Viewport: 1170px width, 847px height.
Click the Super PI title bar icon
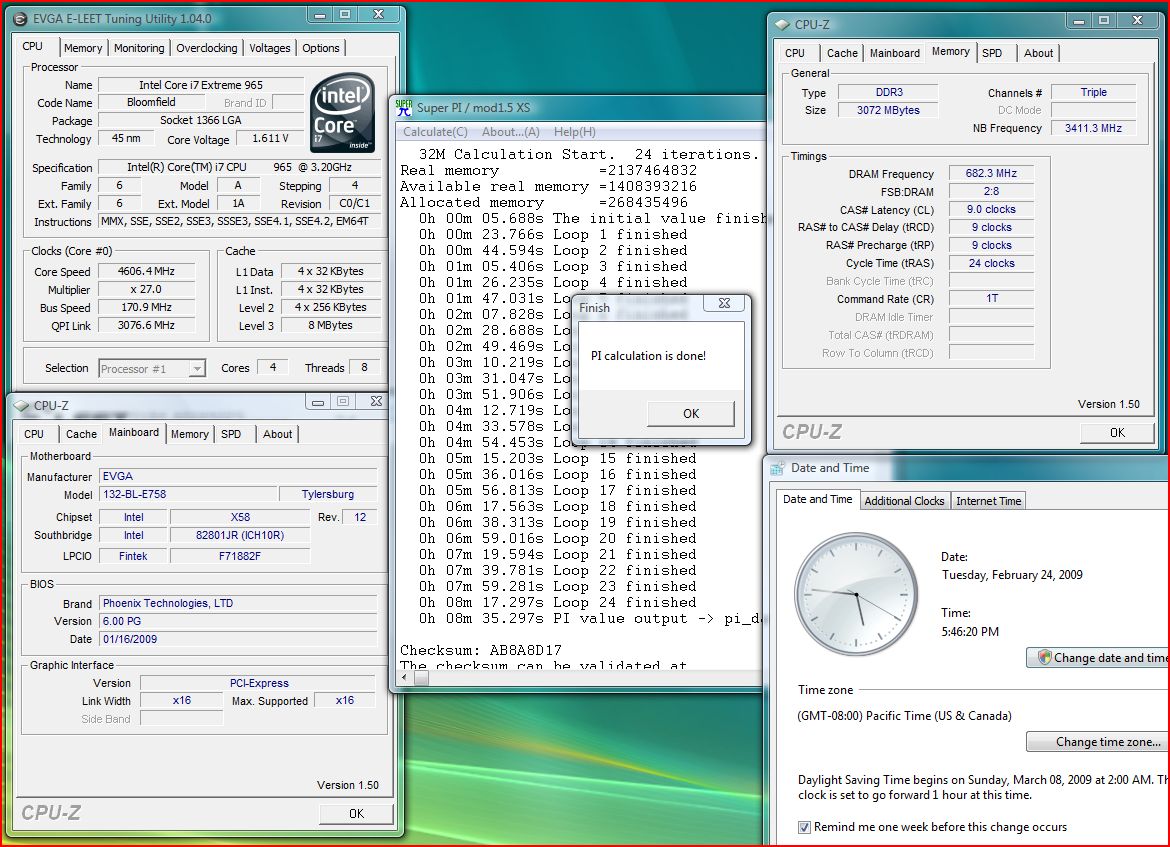pyautogui.click(x=404, y=107)
